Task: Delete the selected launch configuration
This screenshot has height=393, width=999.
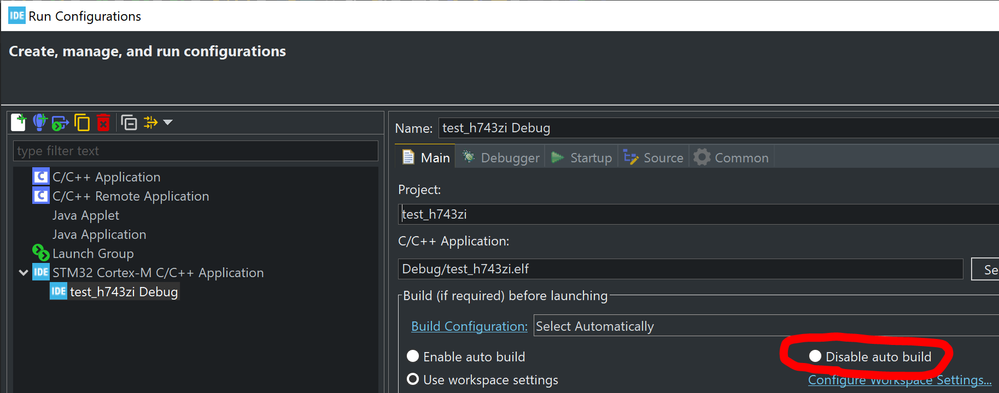Action: (x=103, y=122)
